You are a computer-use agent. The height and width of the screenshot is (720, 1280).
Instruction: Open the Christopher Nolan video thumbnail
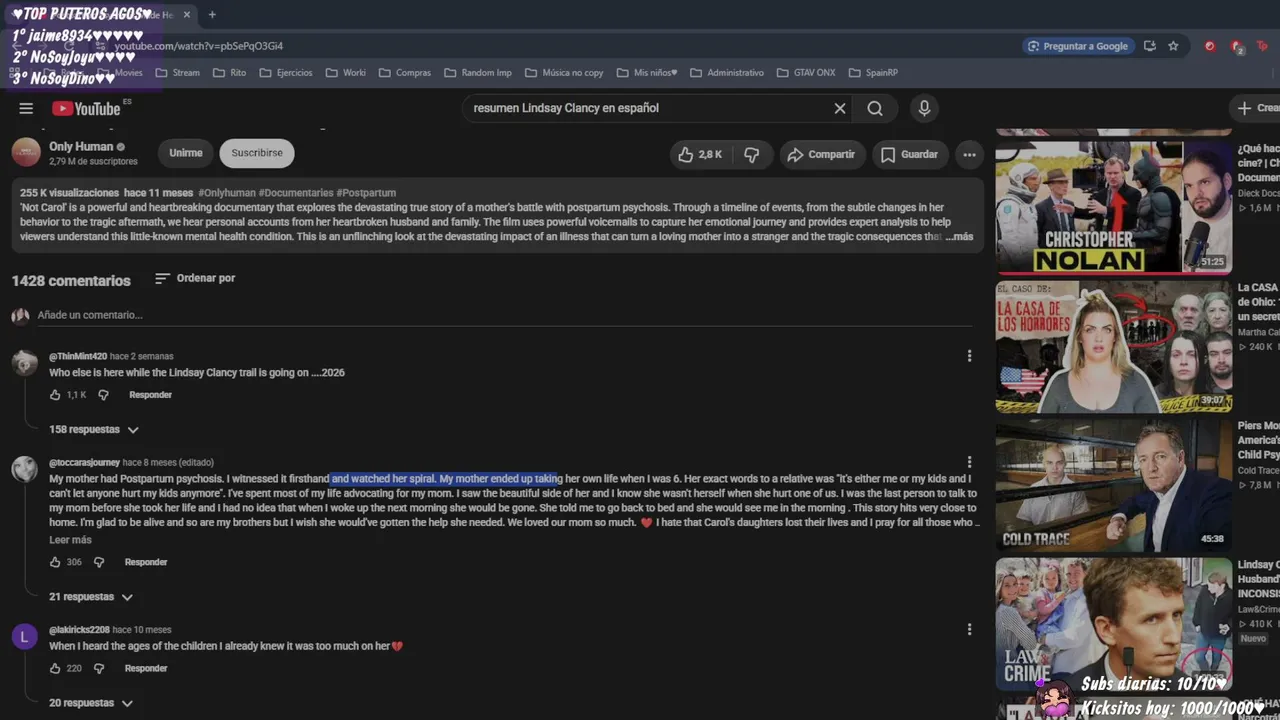[x=1114, y=207]
